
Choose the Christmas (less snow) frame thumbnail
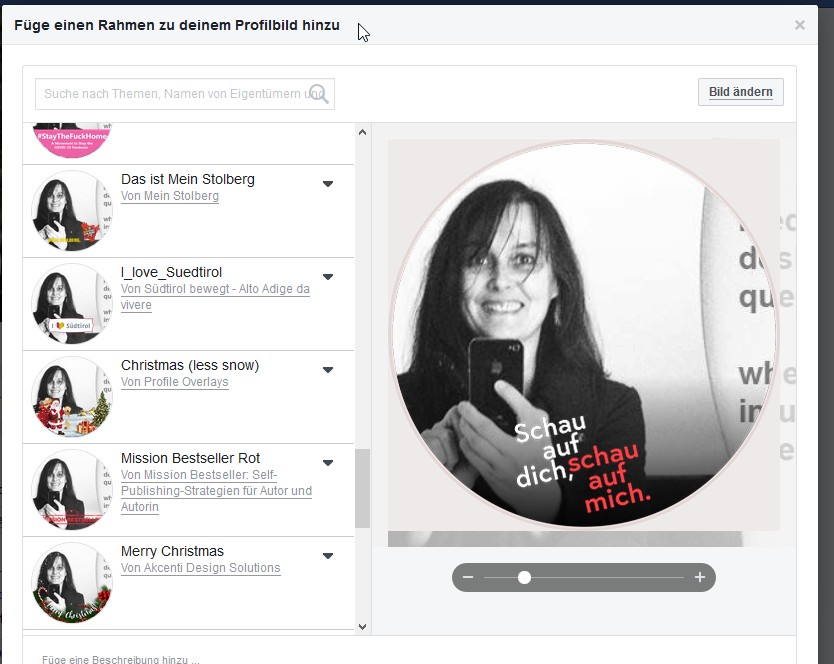[72, 397]
